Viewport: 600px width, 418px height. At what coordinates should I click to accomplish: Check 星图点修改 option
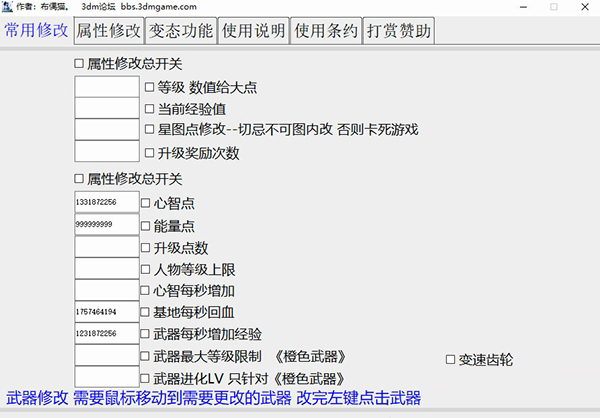pyautogui.click(x=150, y=129)
